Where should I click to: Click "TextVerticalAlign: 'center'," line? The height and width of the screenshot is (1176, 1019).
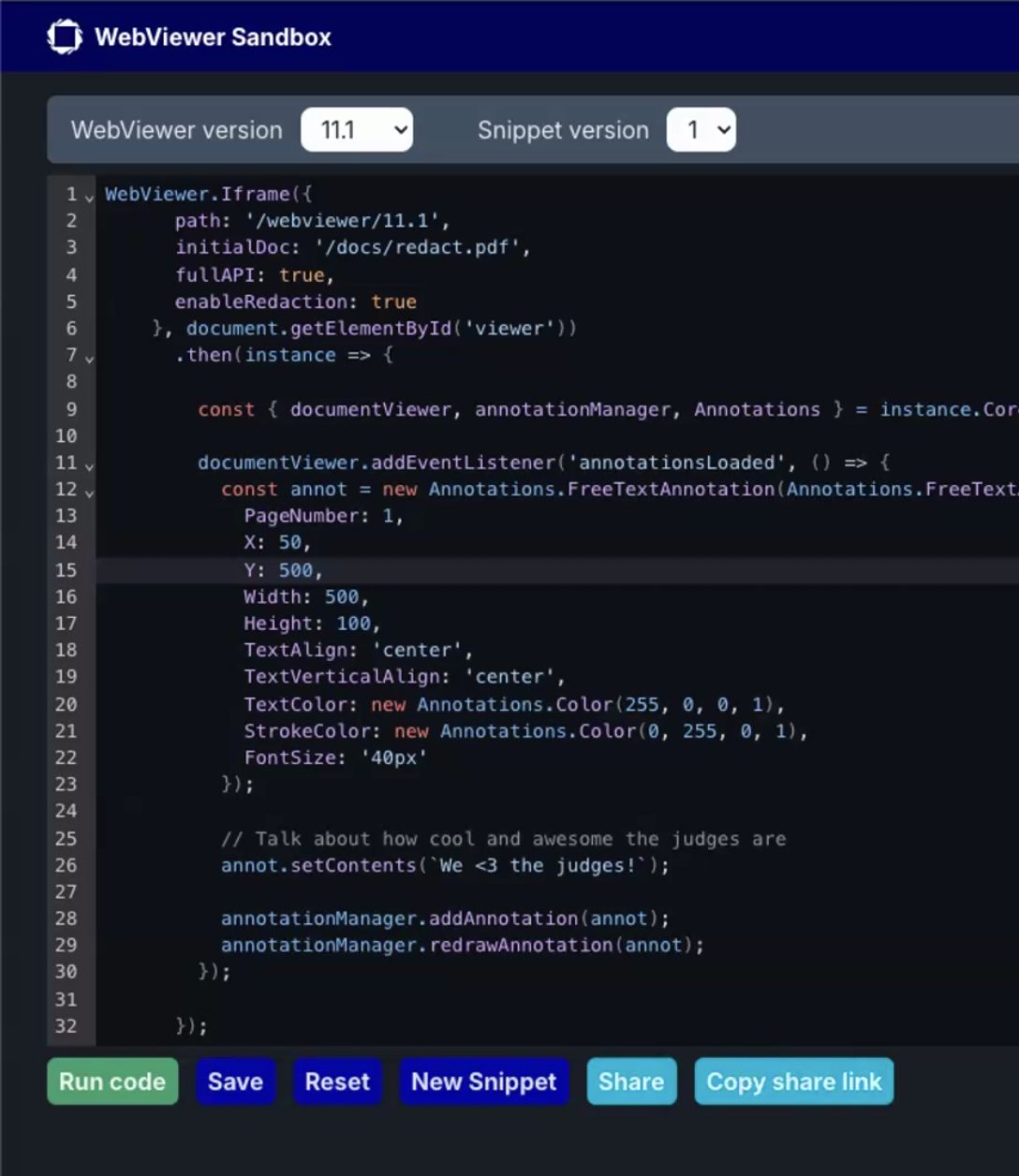pyautogui.click(x=405, y=677)
